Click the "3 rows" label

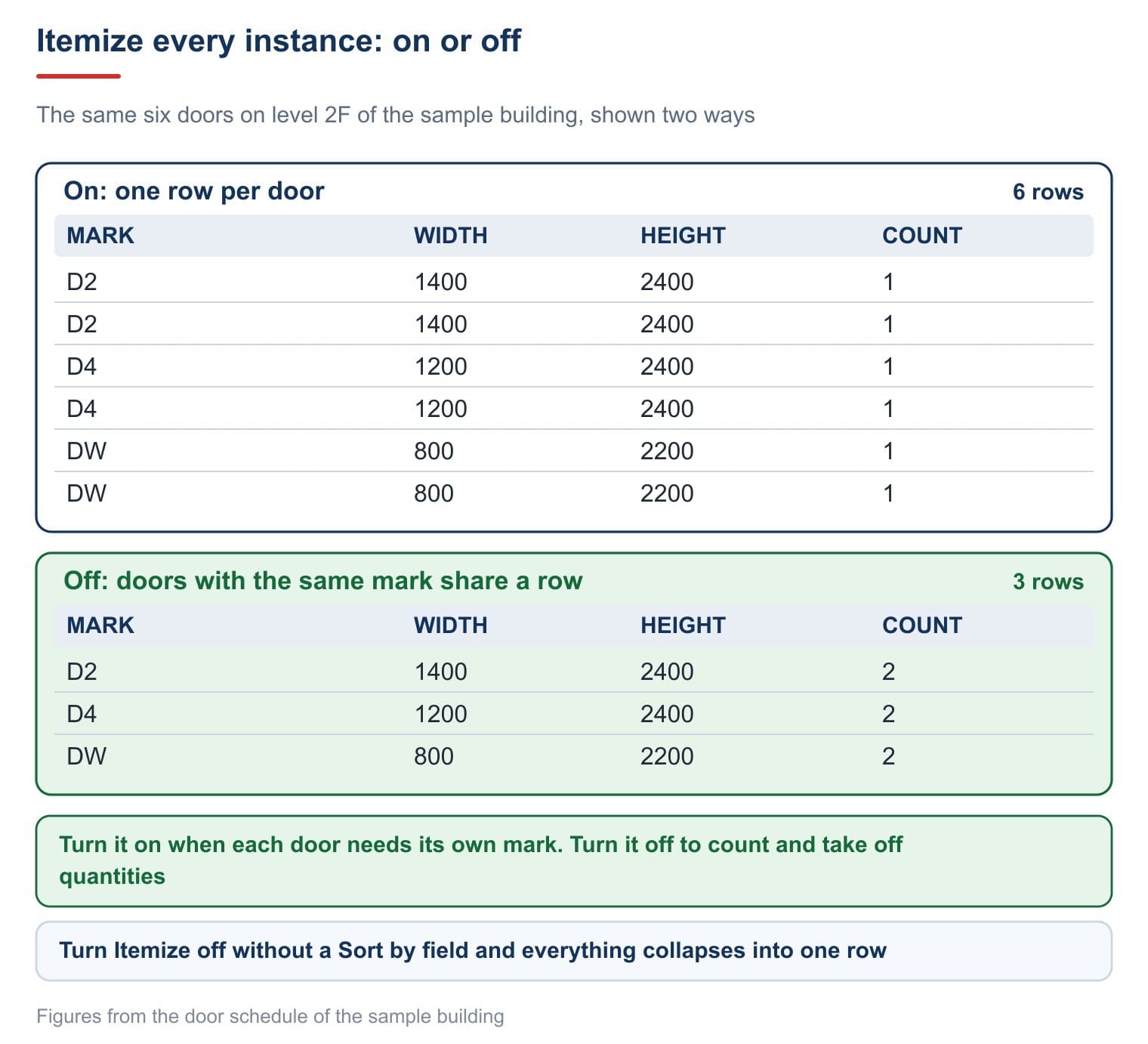pyautogui.click(x=1048, y=582)
